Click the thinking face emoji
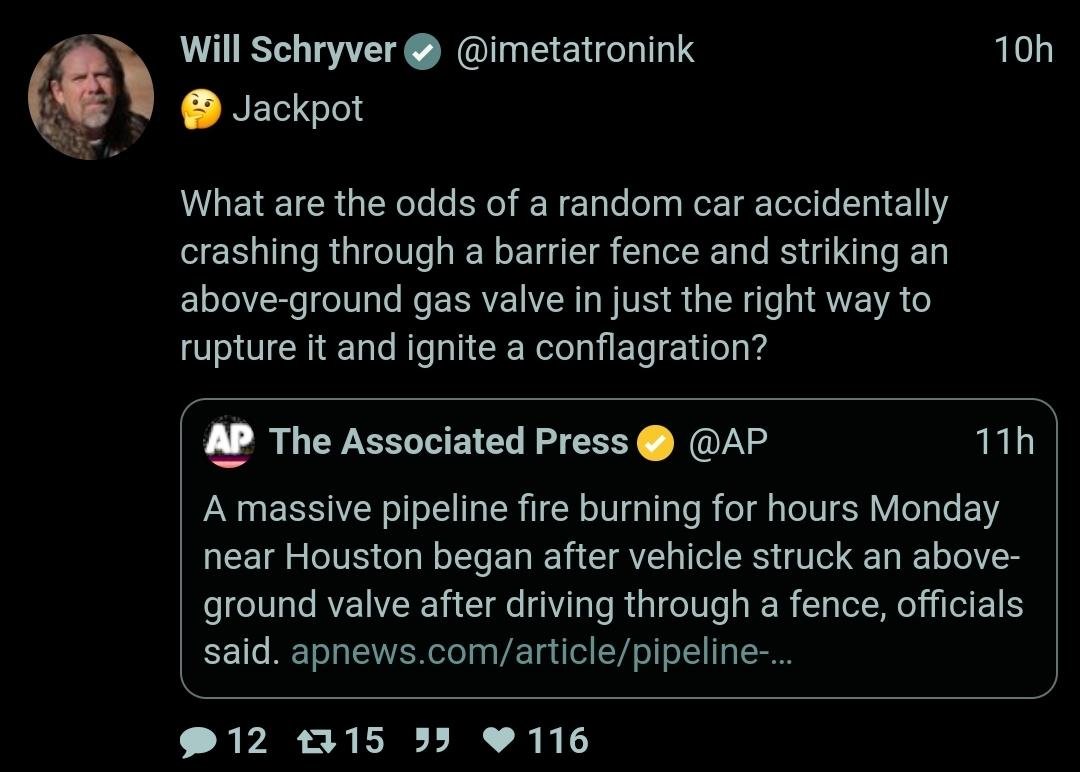Screen dimensions: 1080x772 click(200, 110)
